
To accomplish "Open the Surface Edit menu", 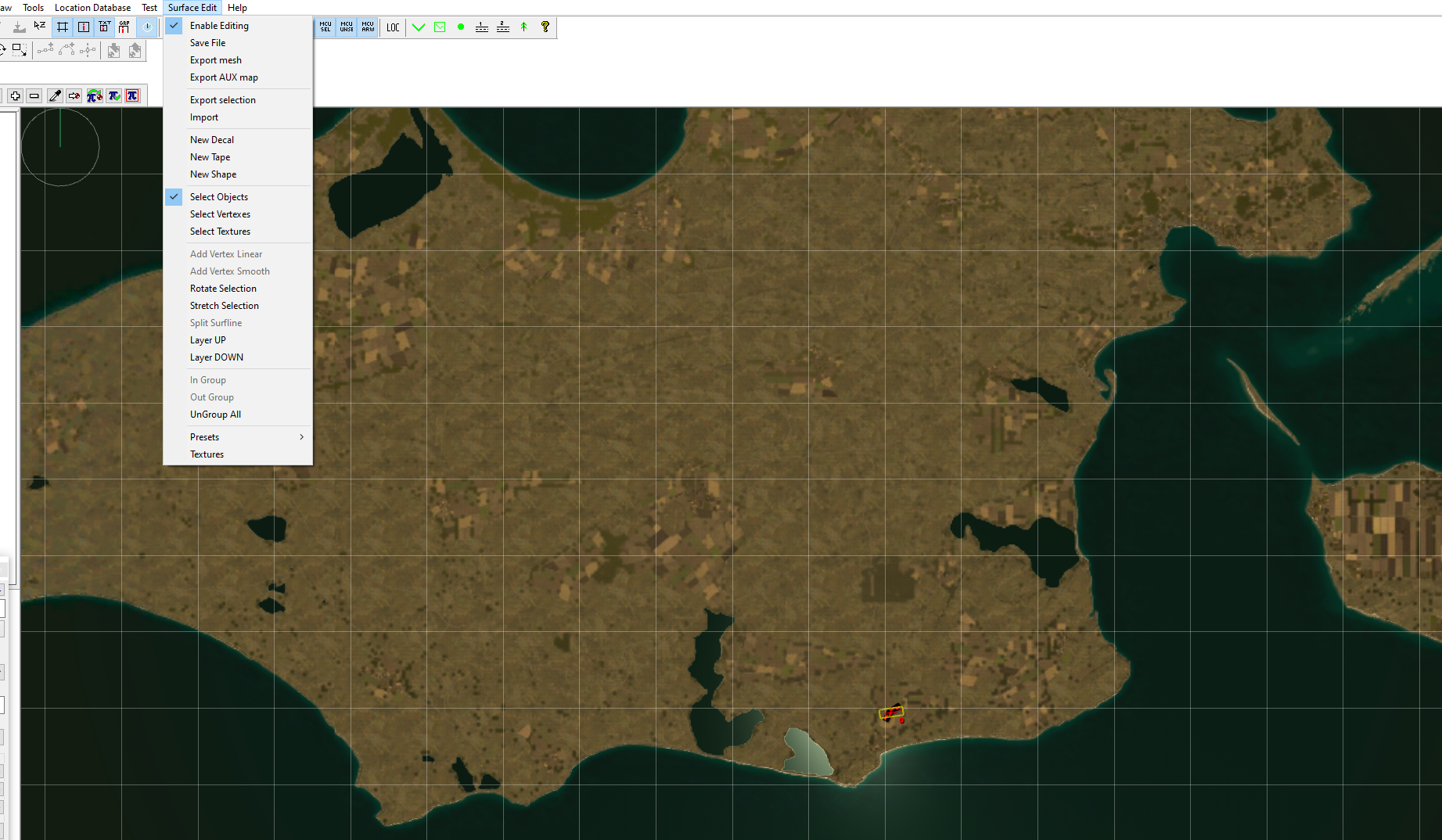I will [x=192, y=7].
